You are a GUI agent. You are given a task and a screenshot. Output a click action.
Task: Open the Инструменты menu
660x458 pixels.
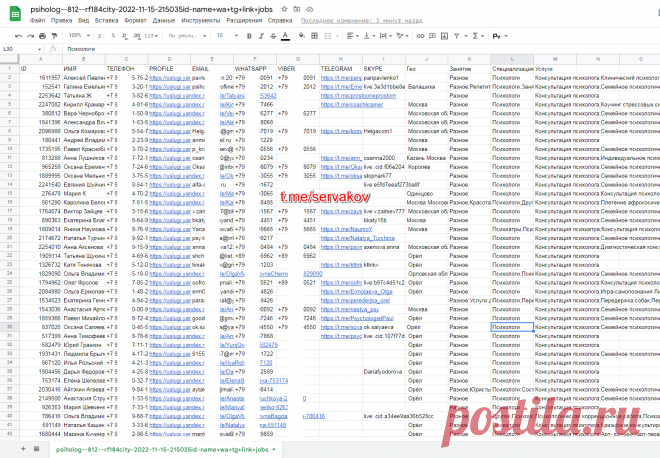coord(201,21)
